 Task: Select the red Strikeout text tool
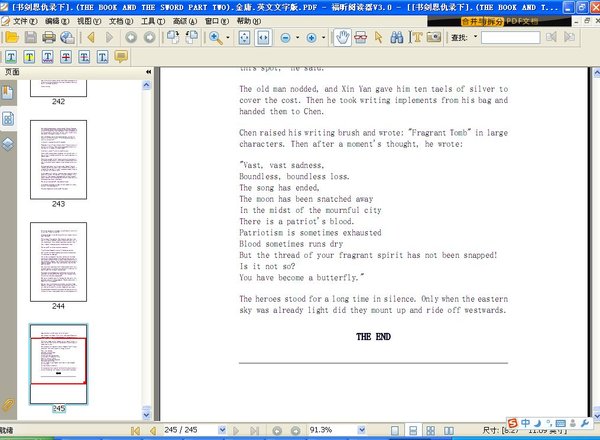tap(66, 57)
